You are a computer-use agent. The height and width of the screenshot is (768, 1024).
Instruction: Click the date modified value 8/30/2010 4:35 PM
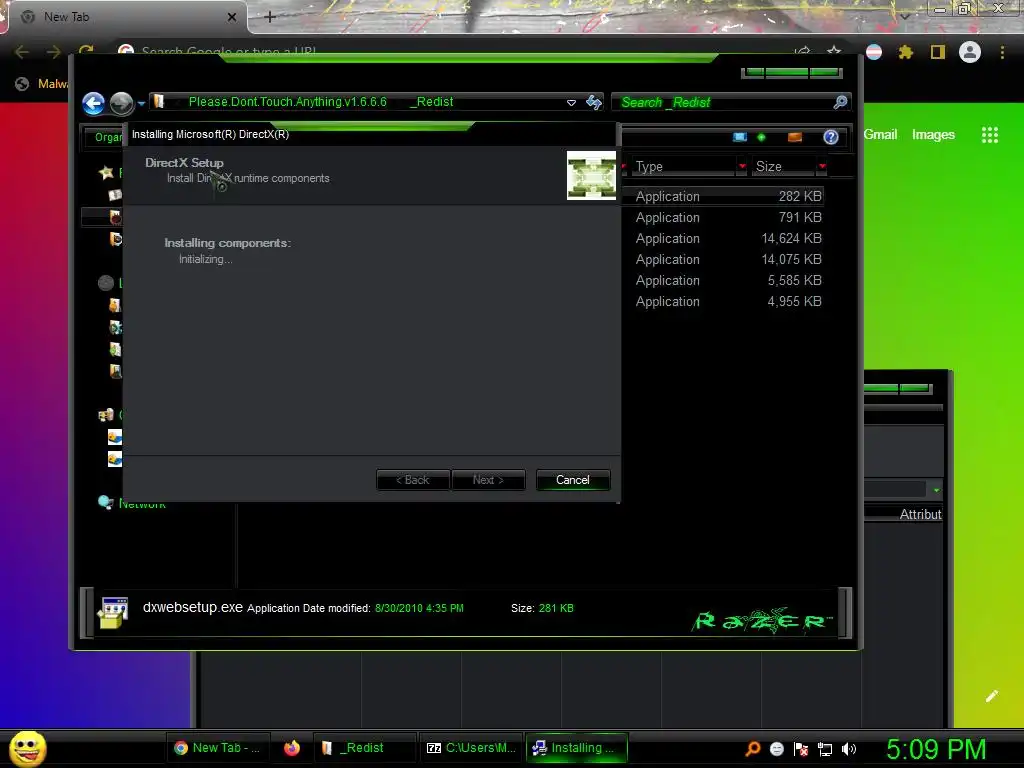419,608
